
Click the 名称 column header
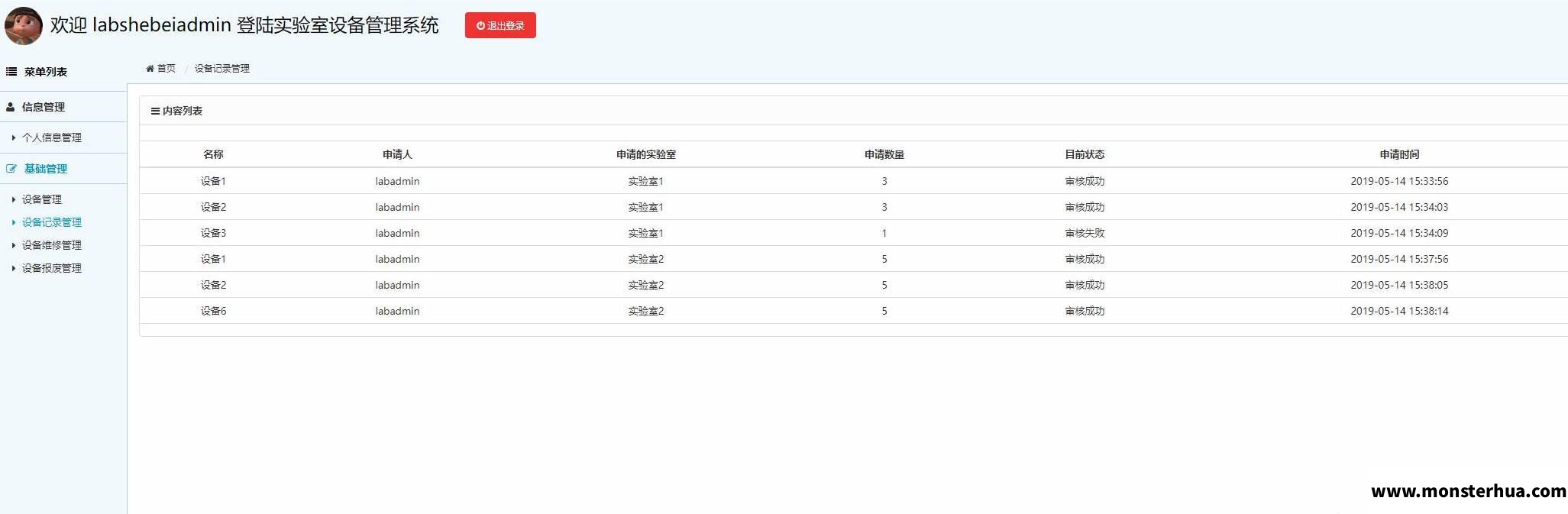(213, 154)
